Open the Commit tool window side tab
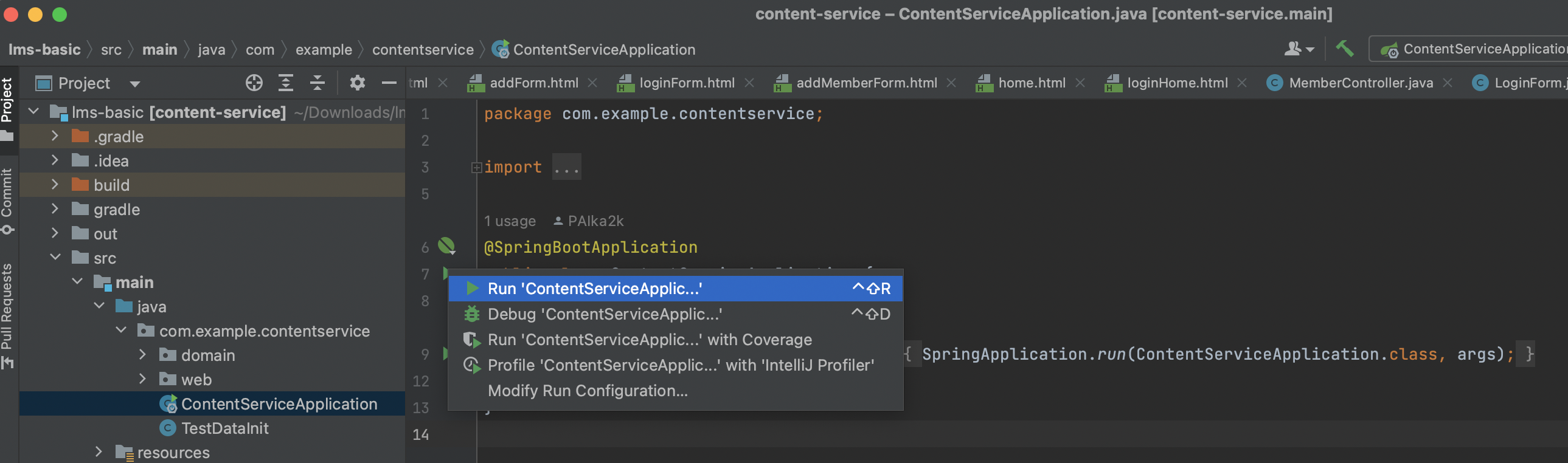 7,200
